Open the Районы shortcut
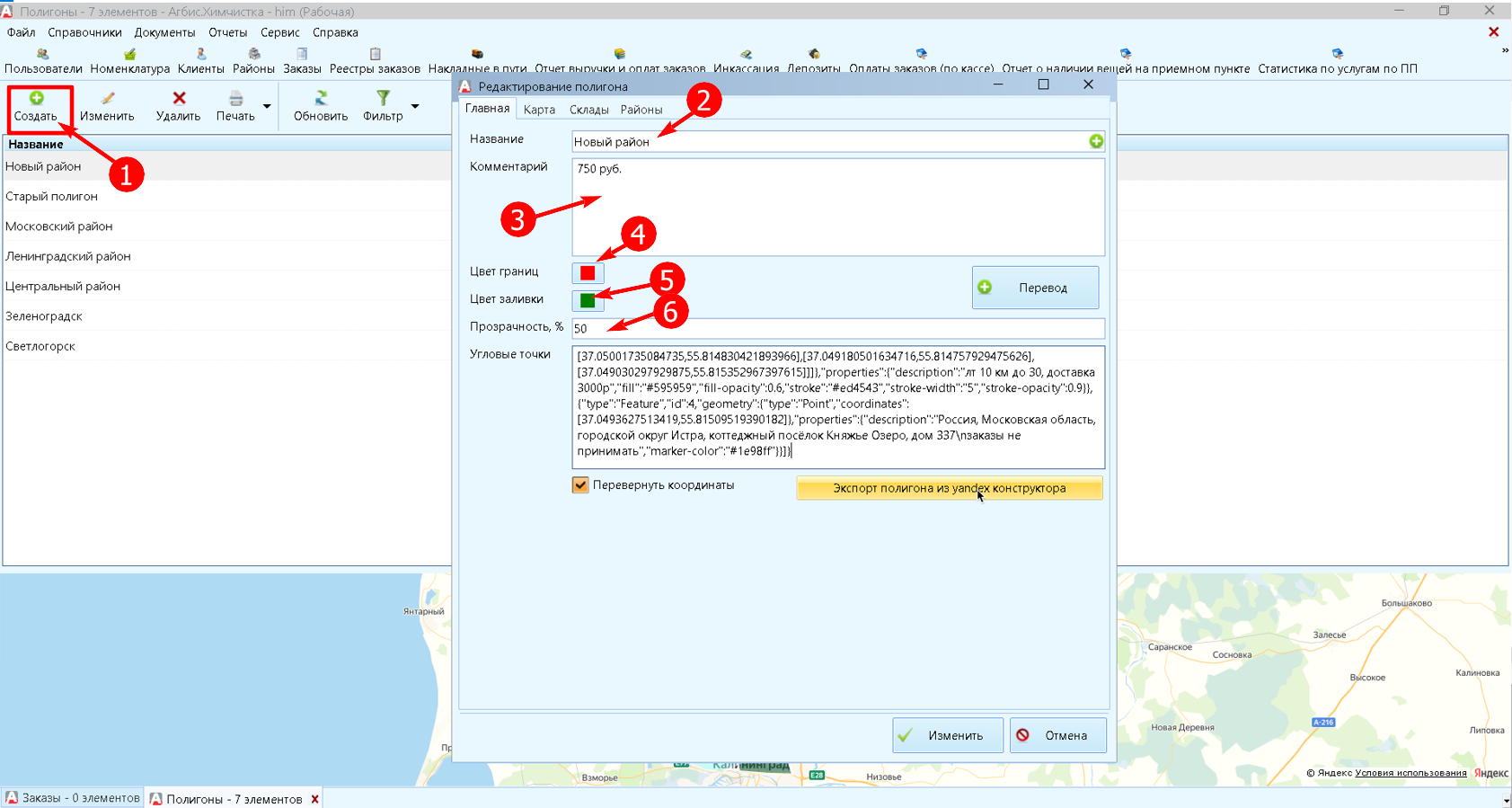This screenshot has height=808, width=1512. pos(254,62)
